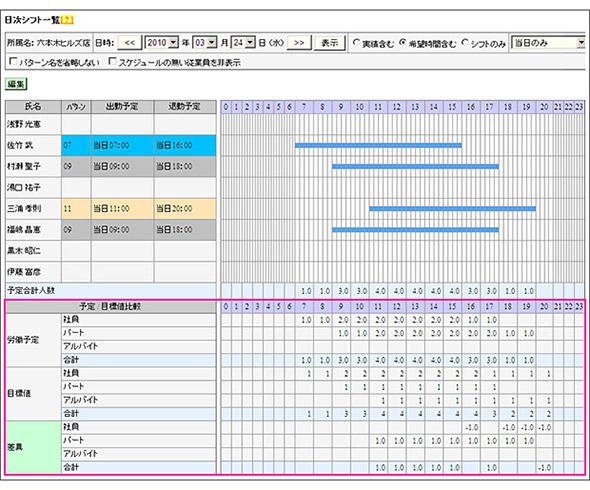590x490 pixels.
Task: Check パターン名を省略しない checkbox
Action: 13,61
